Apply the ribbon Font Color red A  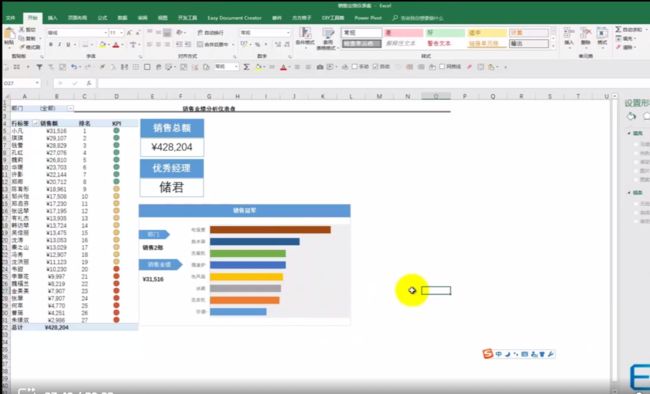coord(116,44)
